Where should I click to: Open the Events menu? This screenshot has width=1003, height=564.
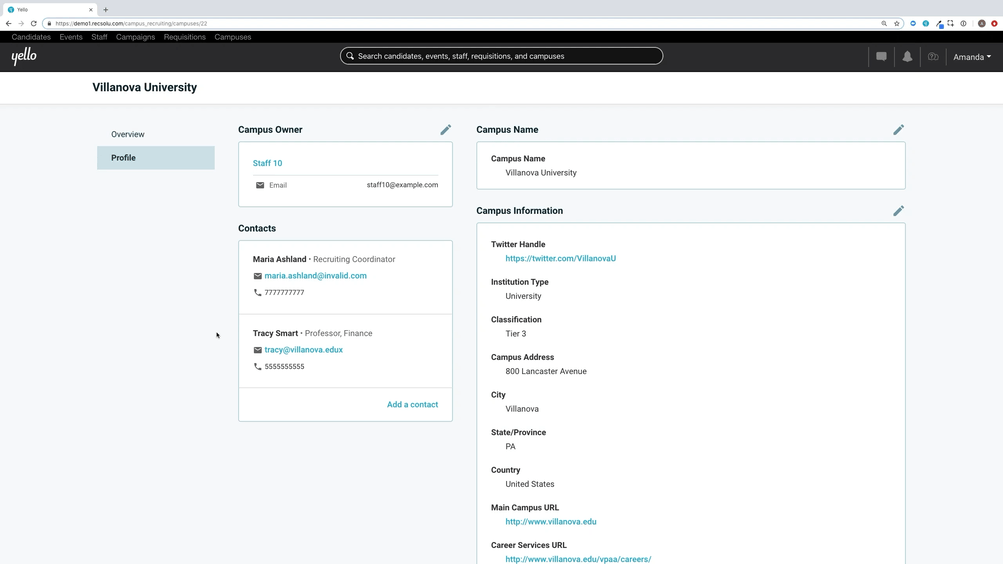(x=71, y=37)
